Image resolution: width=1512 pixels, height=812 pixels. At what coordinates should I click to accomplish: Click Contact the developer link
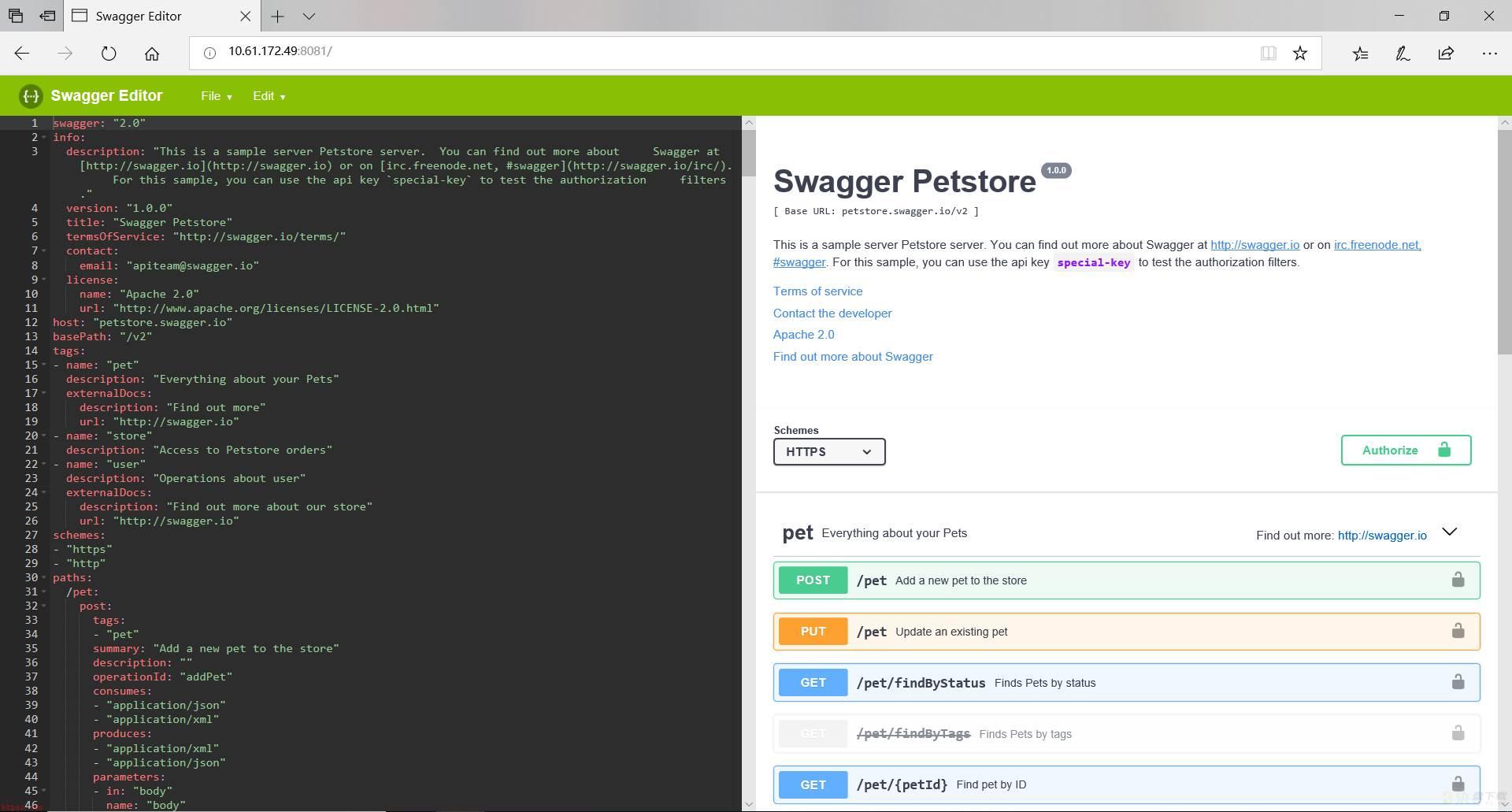click(832, 313)
